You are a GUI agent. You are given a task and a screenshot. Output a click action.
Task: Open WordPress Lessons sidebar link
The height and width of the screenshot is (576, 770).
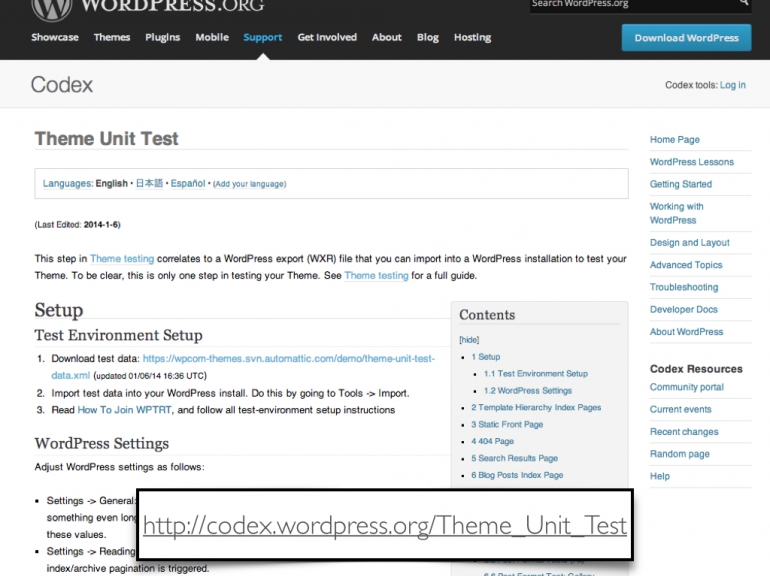coord(692,162)
